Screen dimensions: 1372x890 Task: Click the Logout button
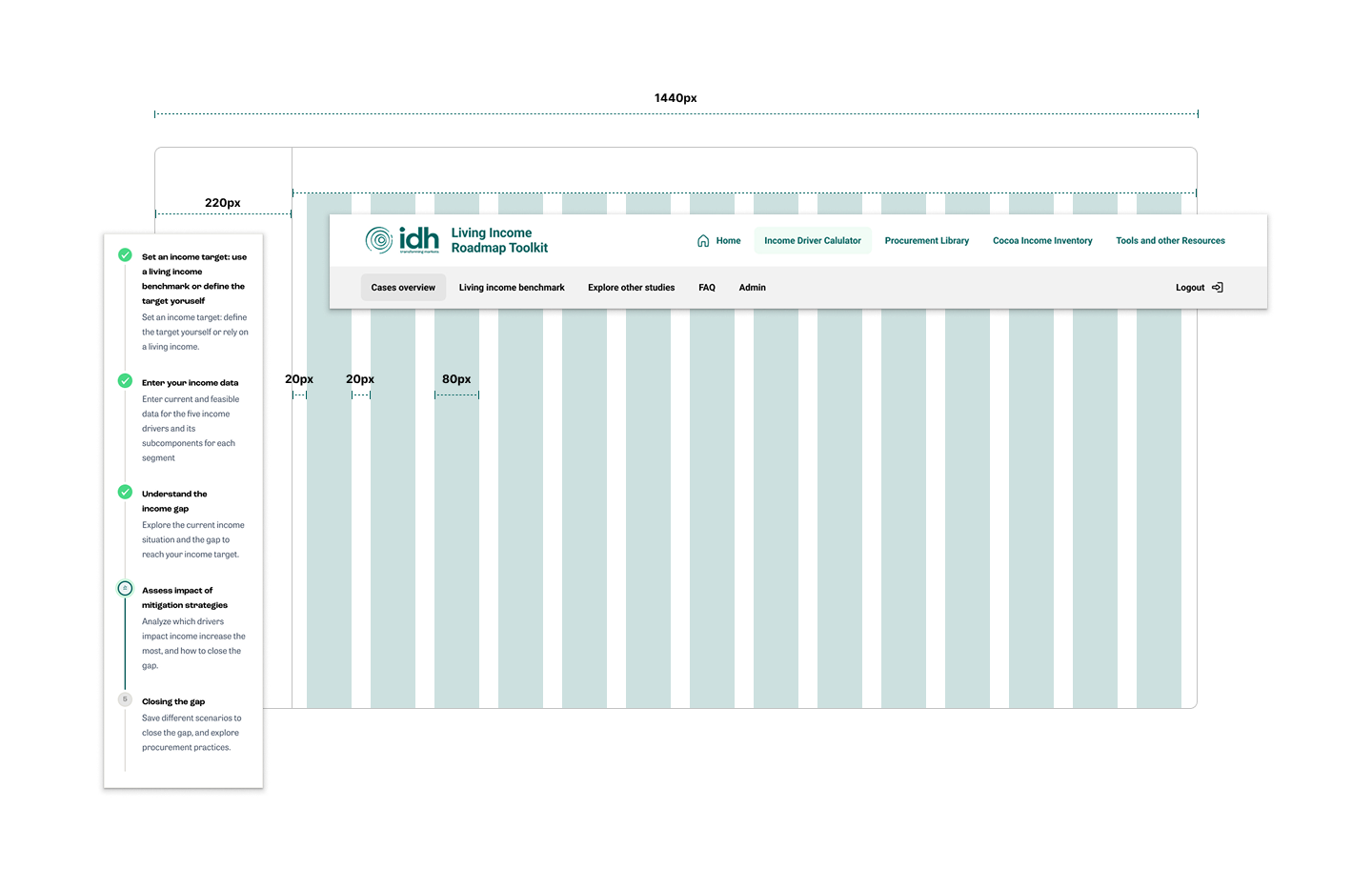(1200, 287)
